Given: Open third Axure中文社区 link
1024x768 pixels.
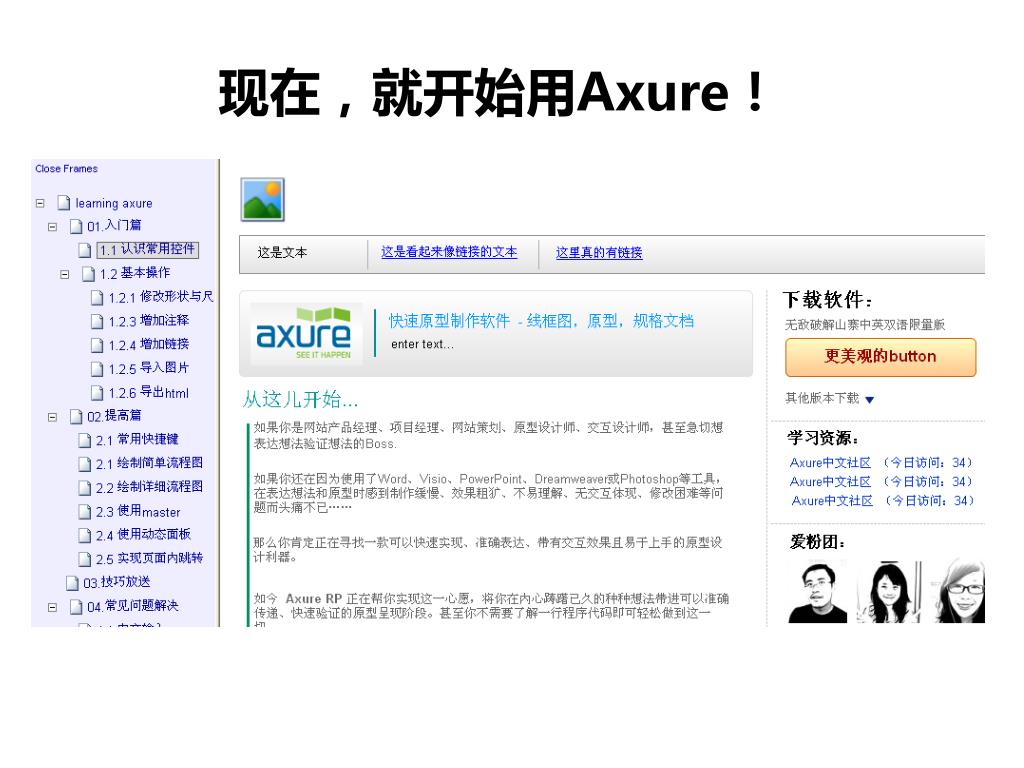Looking at the screenshot, I should click(x=832, y=501).
